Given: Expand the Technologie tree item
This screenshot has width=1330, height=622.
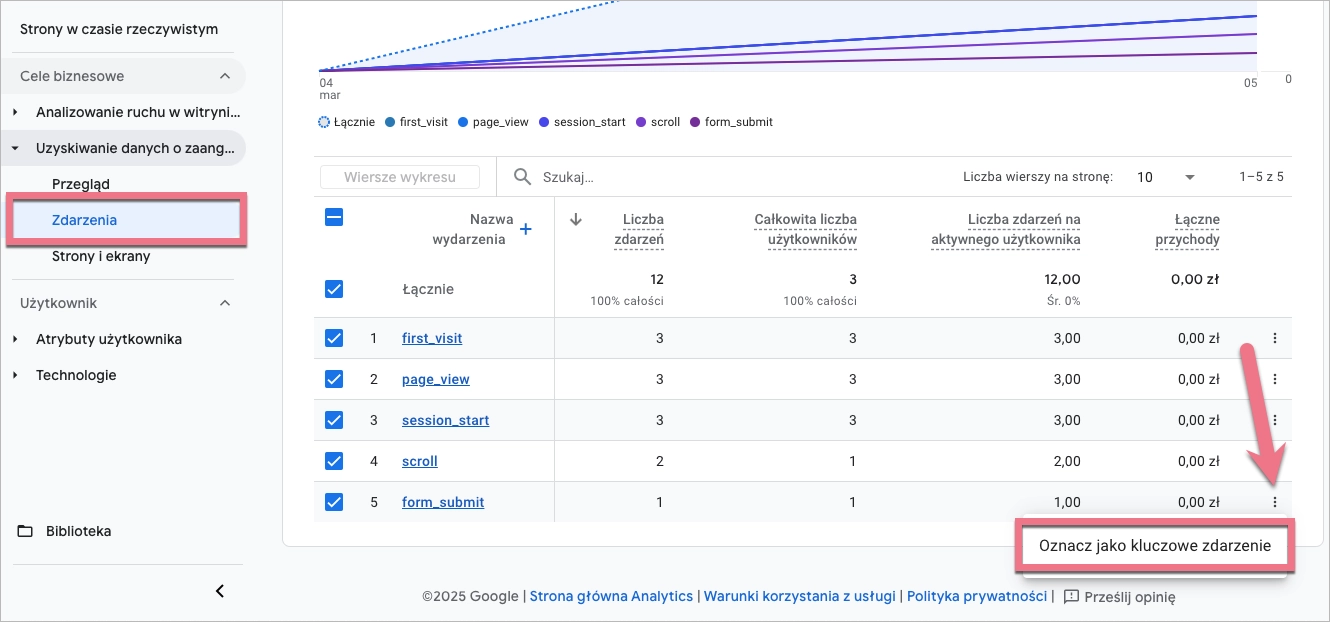Looking at the screenshot, I should [15, 375].
